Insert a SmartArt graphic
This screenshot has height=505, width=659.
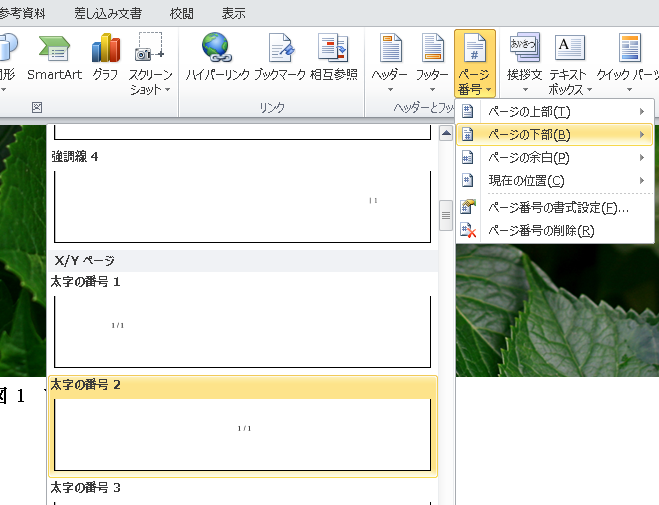tap(54, 58)
